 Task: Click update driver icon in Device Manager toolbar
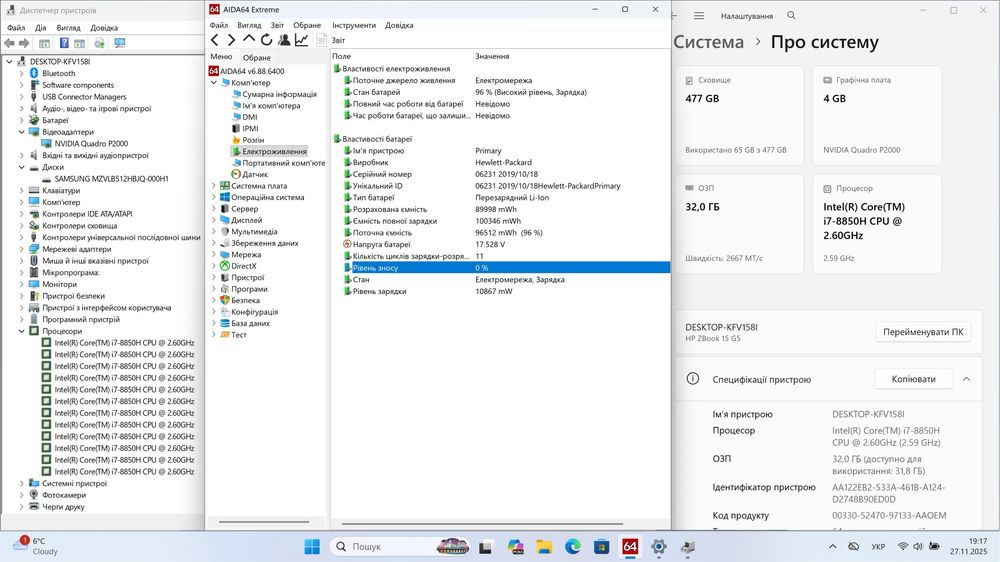[99, 43]
